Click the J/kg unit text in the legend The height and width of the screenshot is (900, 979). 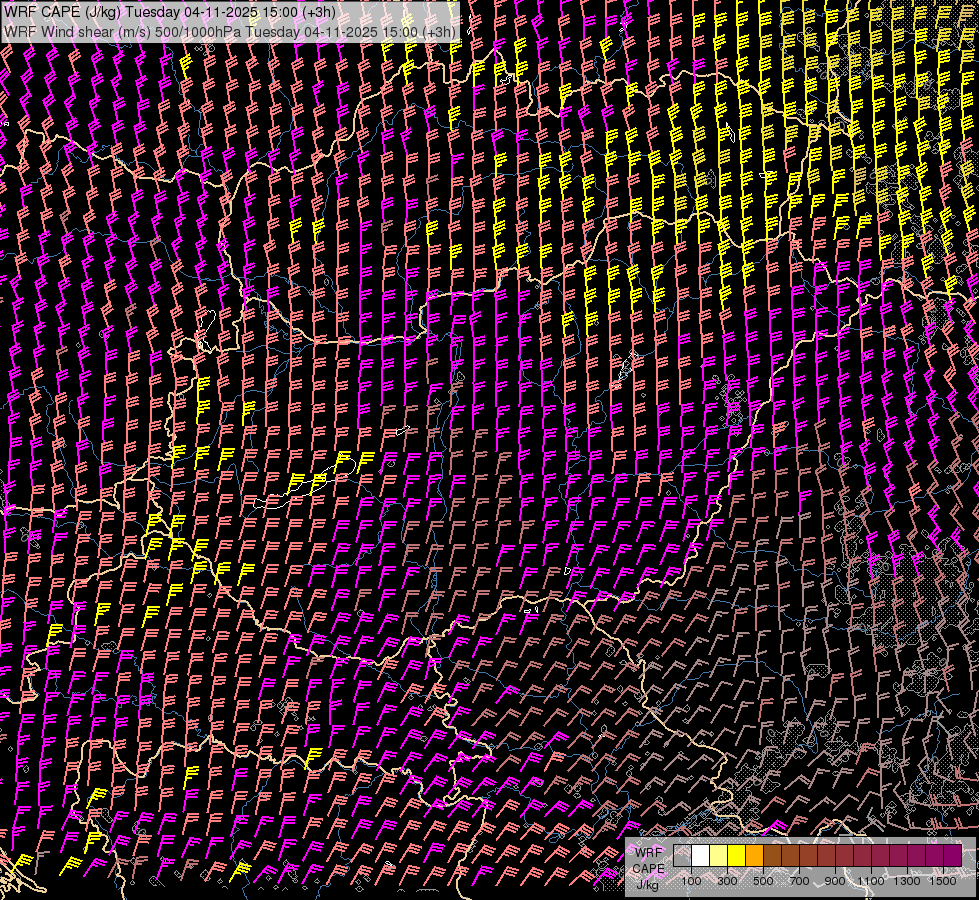tap(648, 884)
